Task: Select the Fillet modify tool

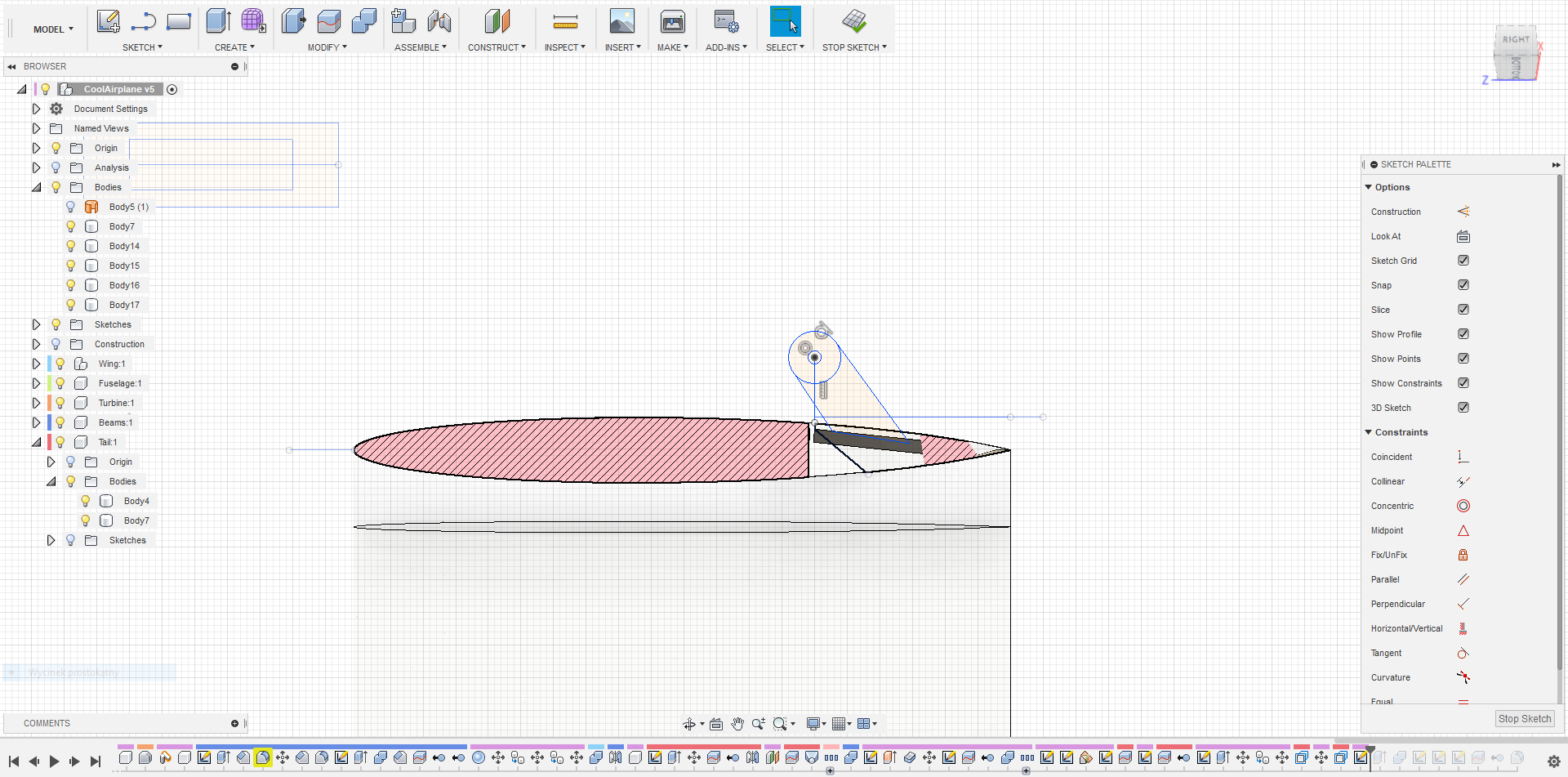Action: tap(329, 21)
